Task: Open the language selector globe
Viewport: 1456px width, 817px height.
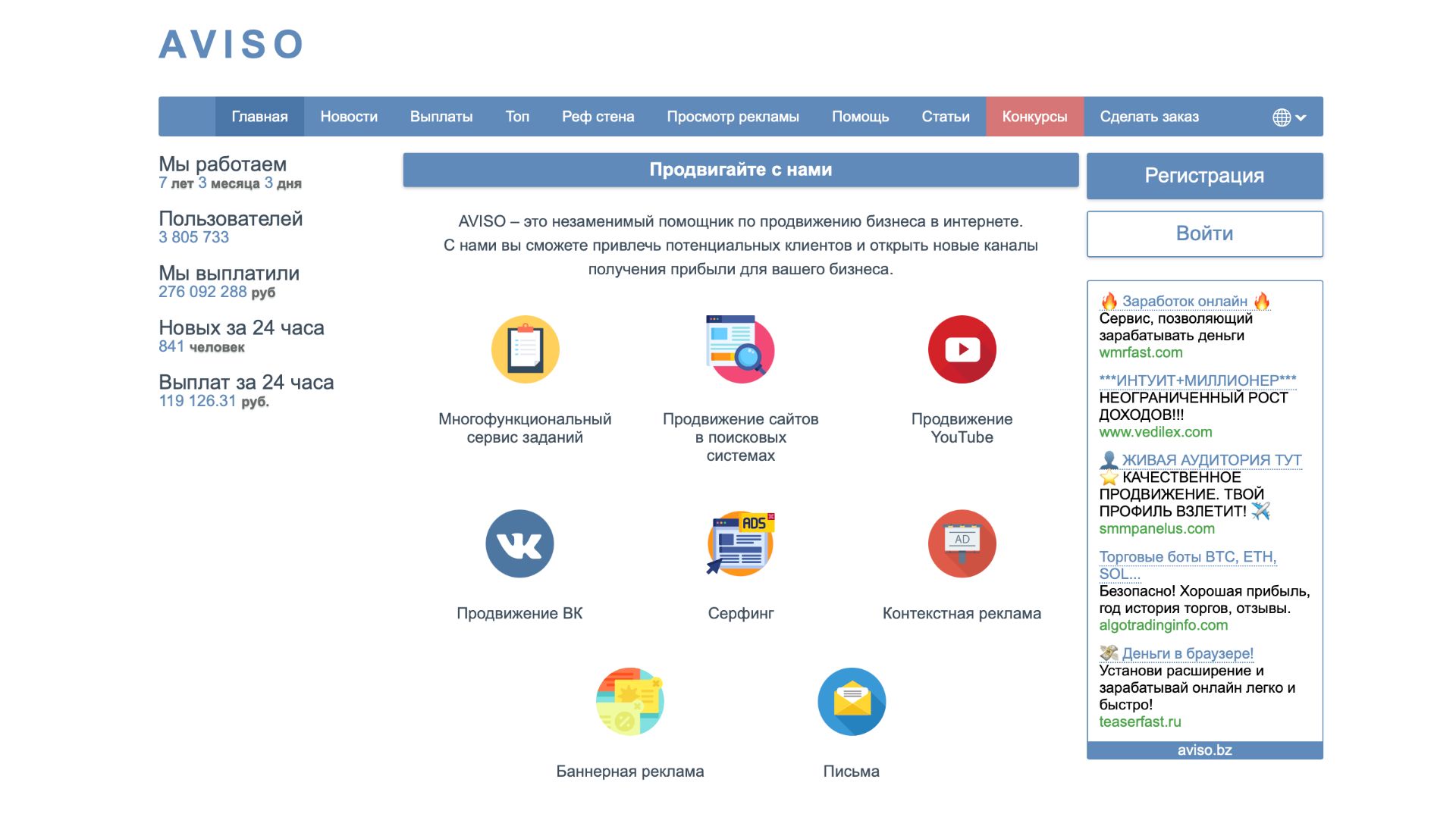Action: pyautogui.click(x=1289, y=117)
